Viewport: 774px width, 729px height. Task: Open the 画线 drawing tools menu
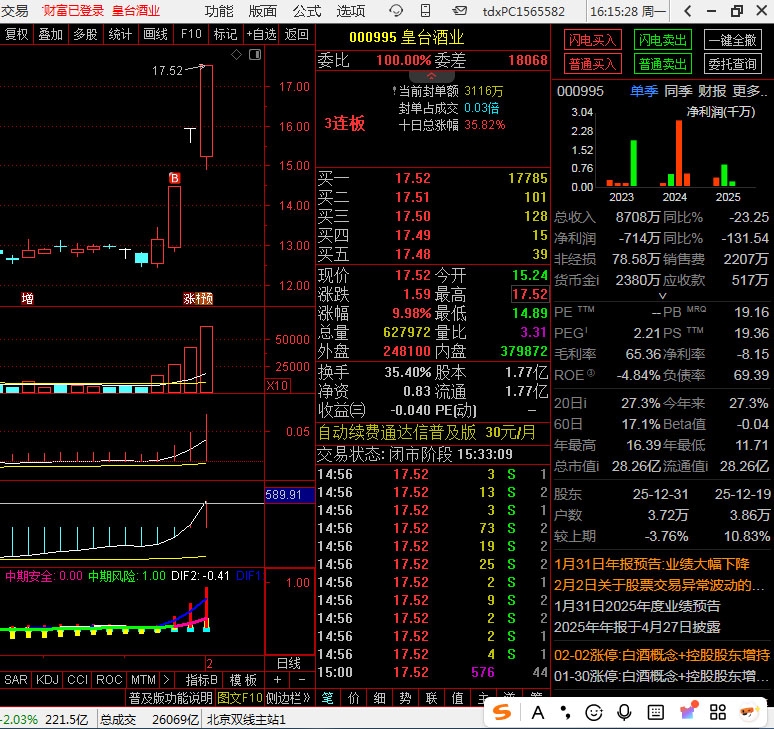pyautogui.click(x=155, y=34)
